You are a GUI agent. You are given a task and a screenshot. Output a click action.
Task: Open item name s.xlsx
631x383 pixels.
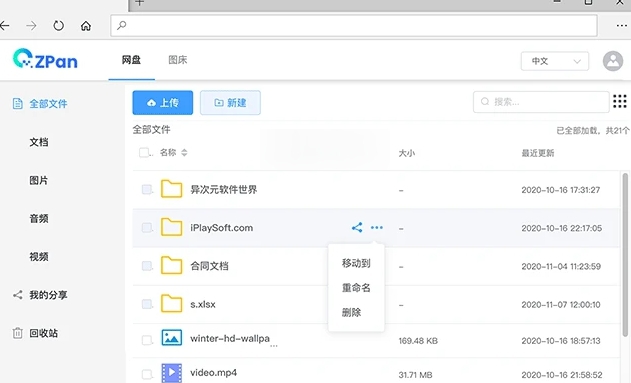point(203,304)
